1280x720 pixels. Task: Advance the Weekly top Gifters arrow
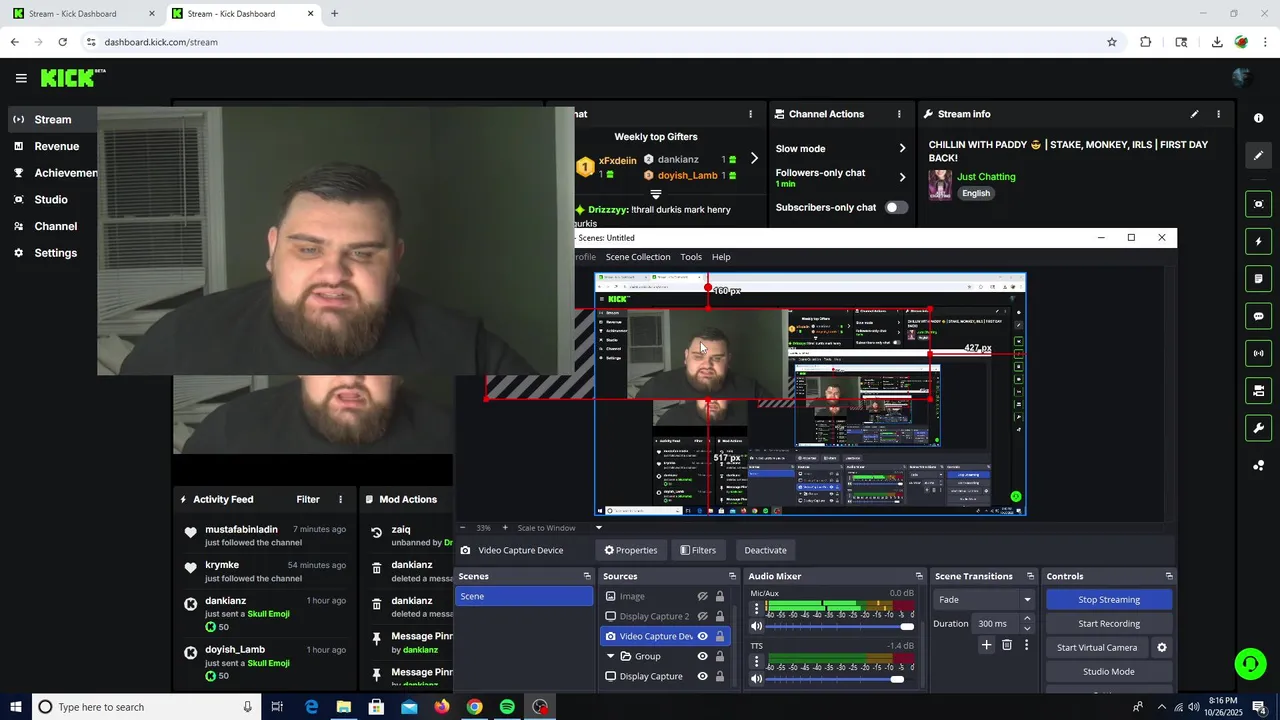(x=754, y=158)
